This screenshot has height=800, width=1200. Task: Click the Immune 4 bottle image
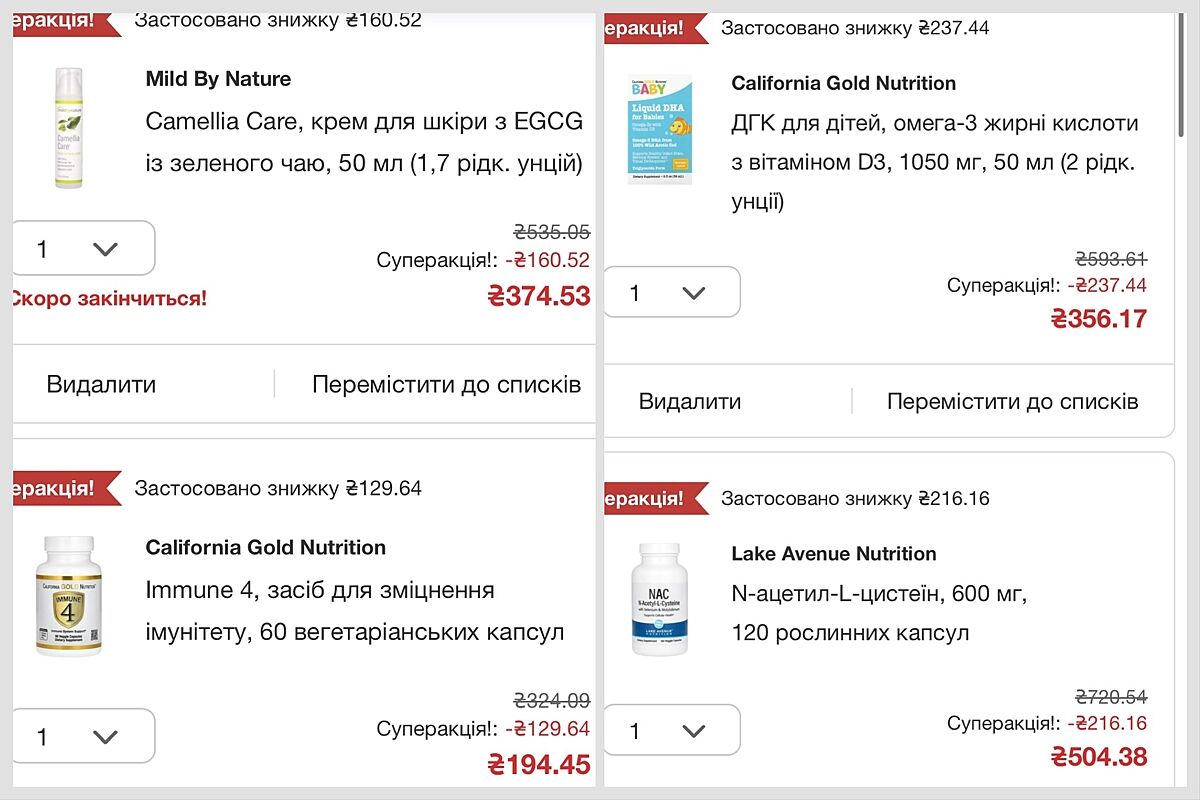tap(68, 596)
